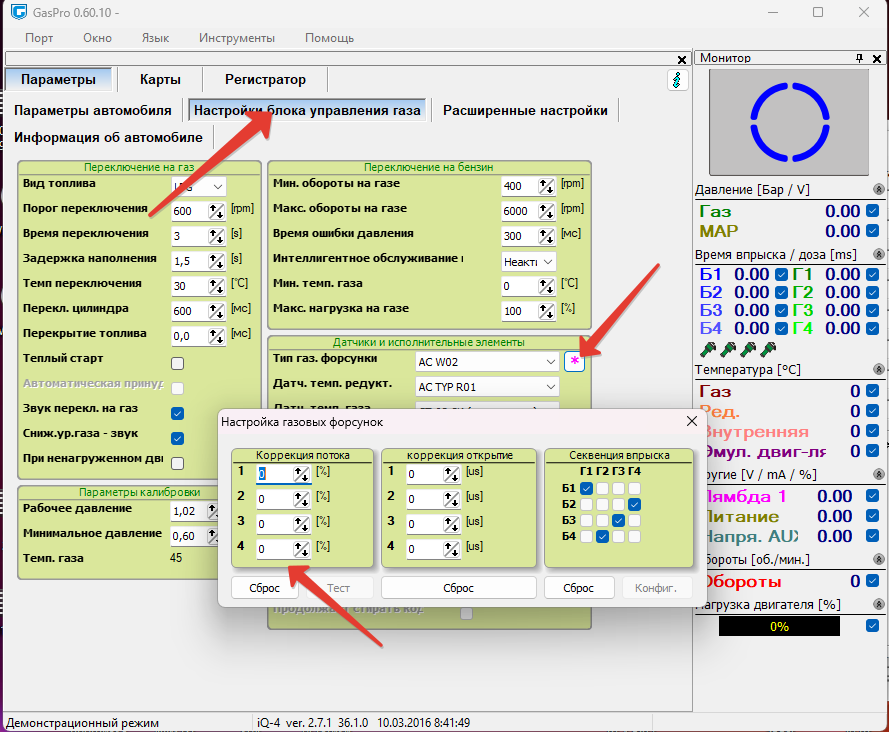Switch to the Карты tab
The image size is (889, 732).
click(160, 79)
